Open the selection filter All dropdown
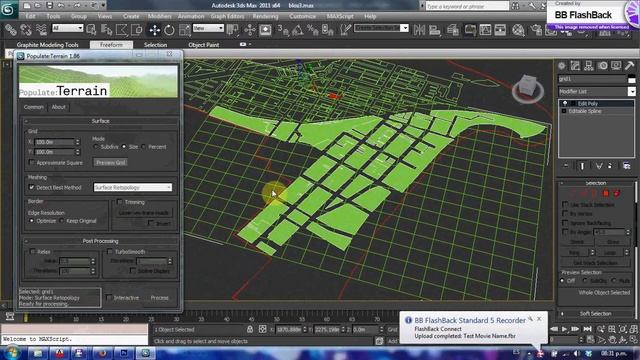640x360 pixels. 67,28
